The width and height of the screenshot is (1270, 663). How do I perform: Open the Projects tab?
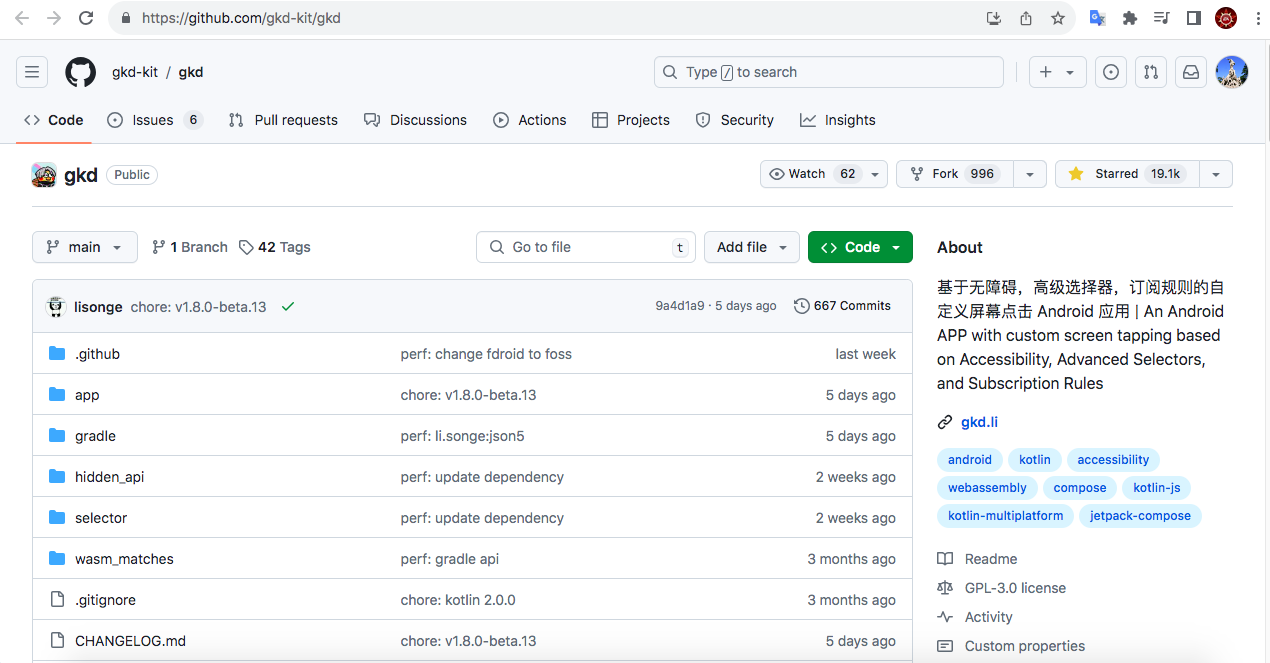631,120
